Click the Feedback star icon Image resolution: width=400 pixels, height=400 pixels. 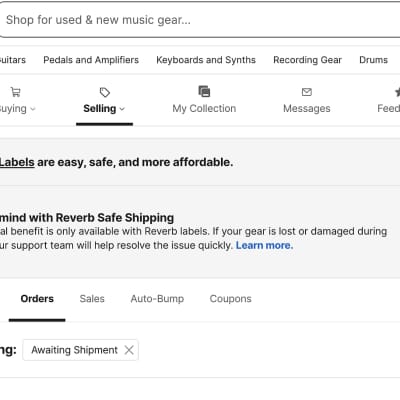pos(397,92)
